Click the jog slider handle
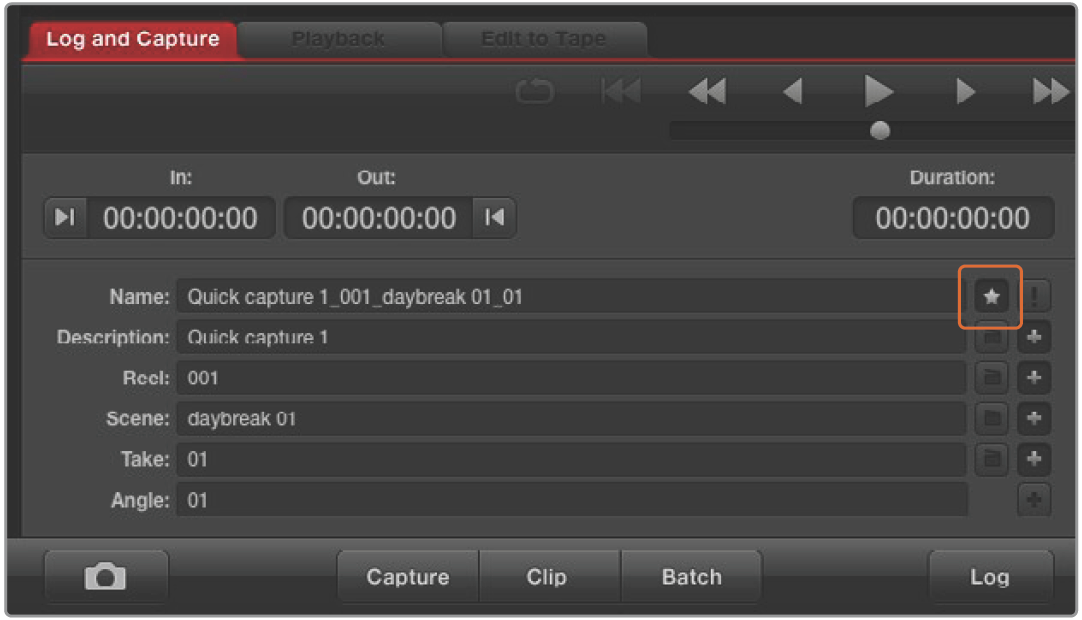 pyautogui.click(x=880, y=131)
